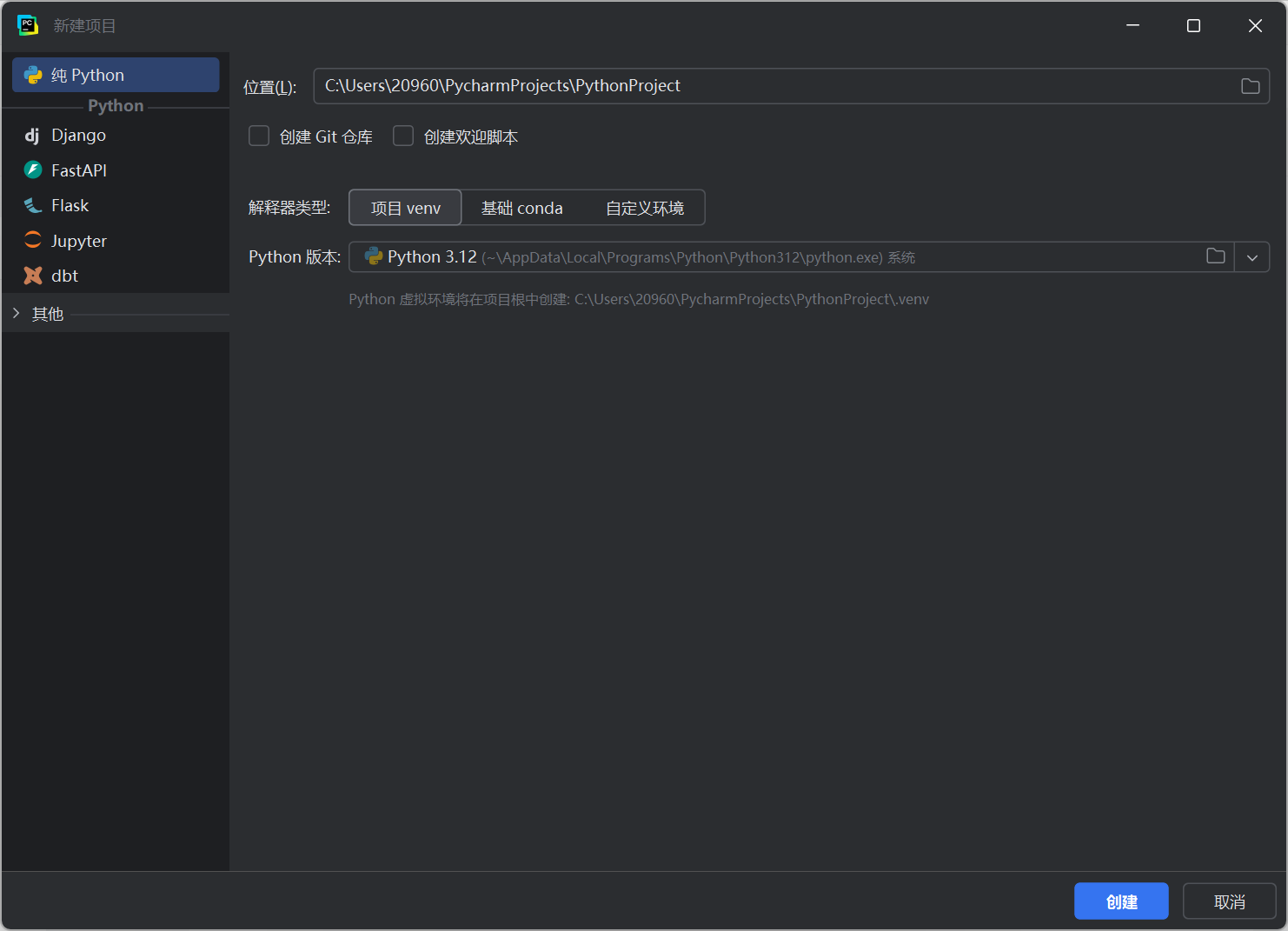Expand the 其他 section

(x=17, y=313)
